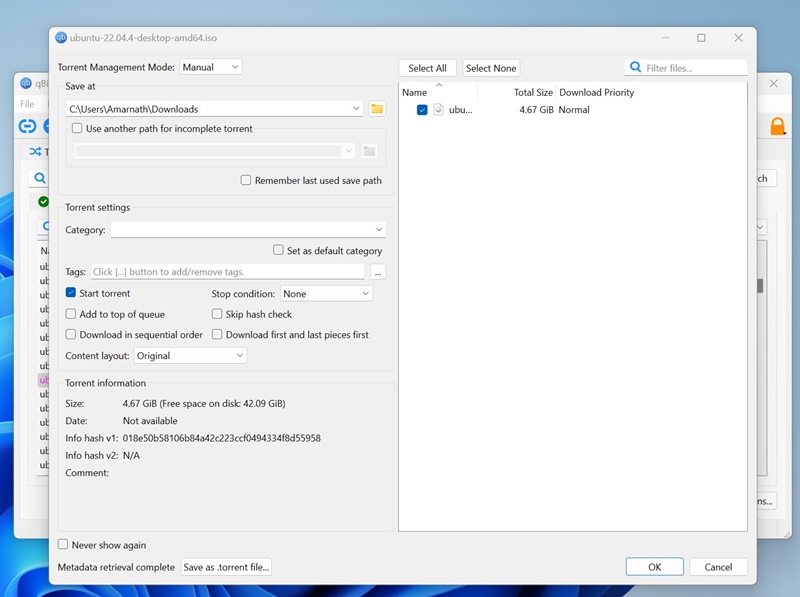Click the Download Priority column header
Image resolution: width=800 pixels, height=597 pixels.
596,92
